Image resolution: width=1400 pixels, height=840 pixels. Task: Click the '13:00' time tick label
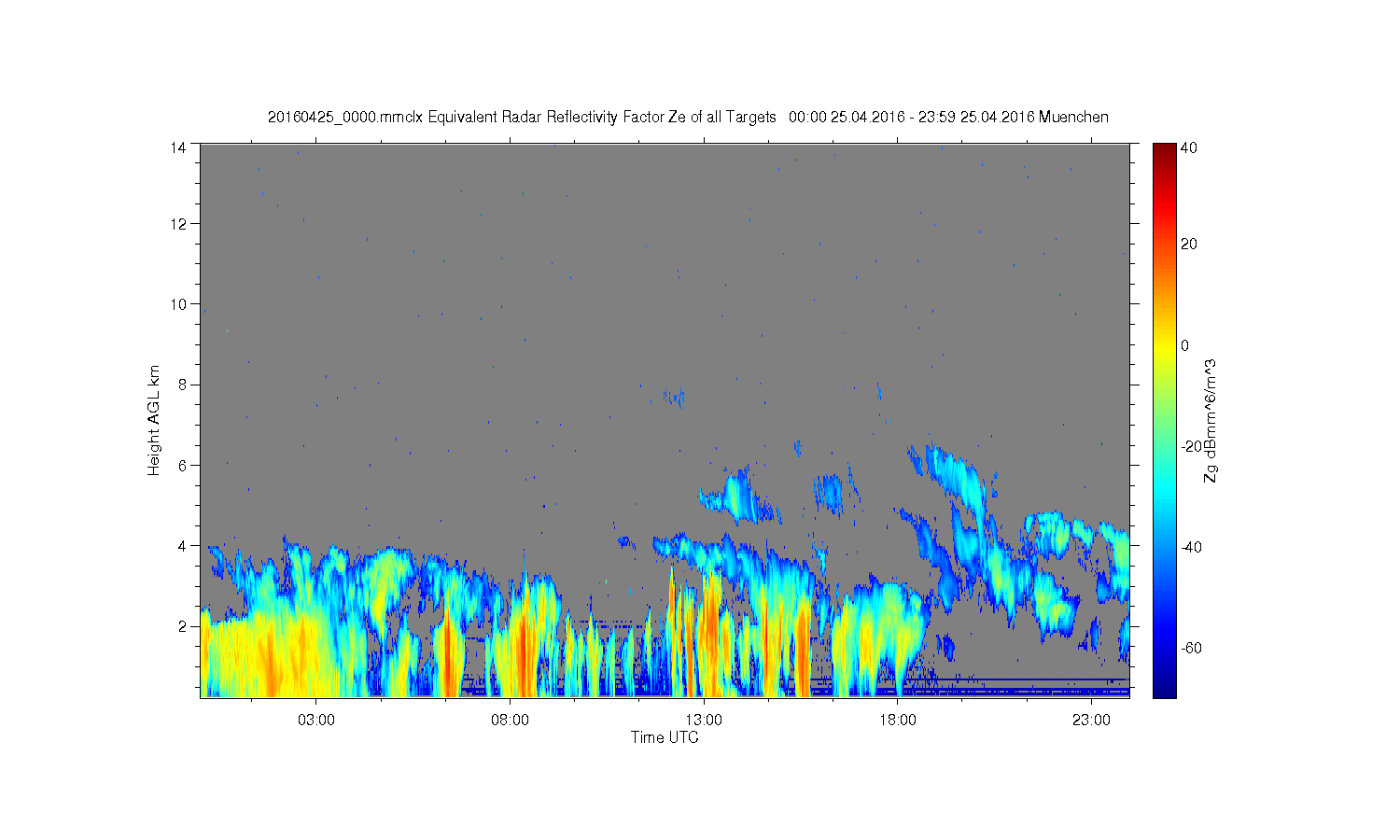704,721
